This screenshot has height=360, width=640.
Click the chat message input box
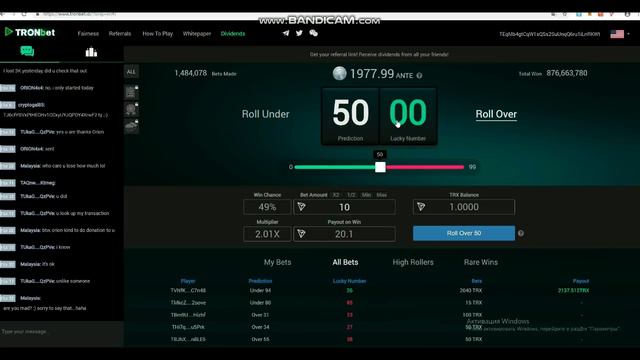click(x=62, y=332)
